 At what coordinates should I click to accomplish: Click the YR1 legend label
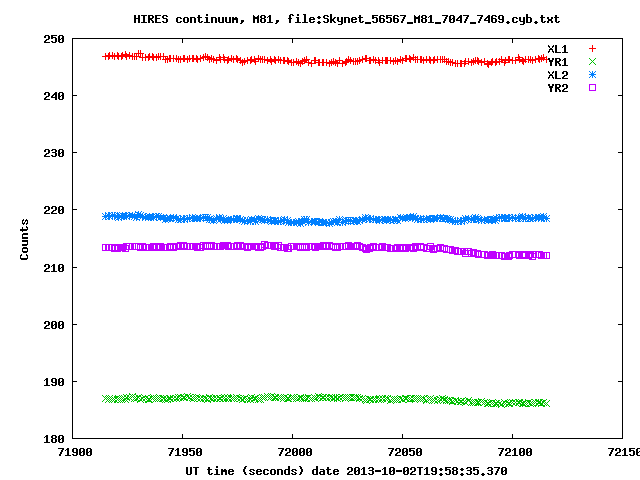[558, 62]
